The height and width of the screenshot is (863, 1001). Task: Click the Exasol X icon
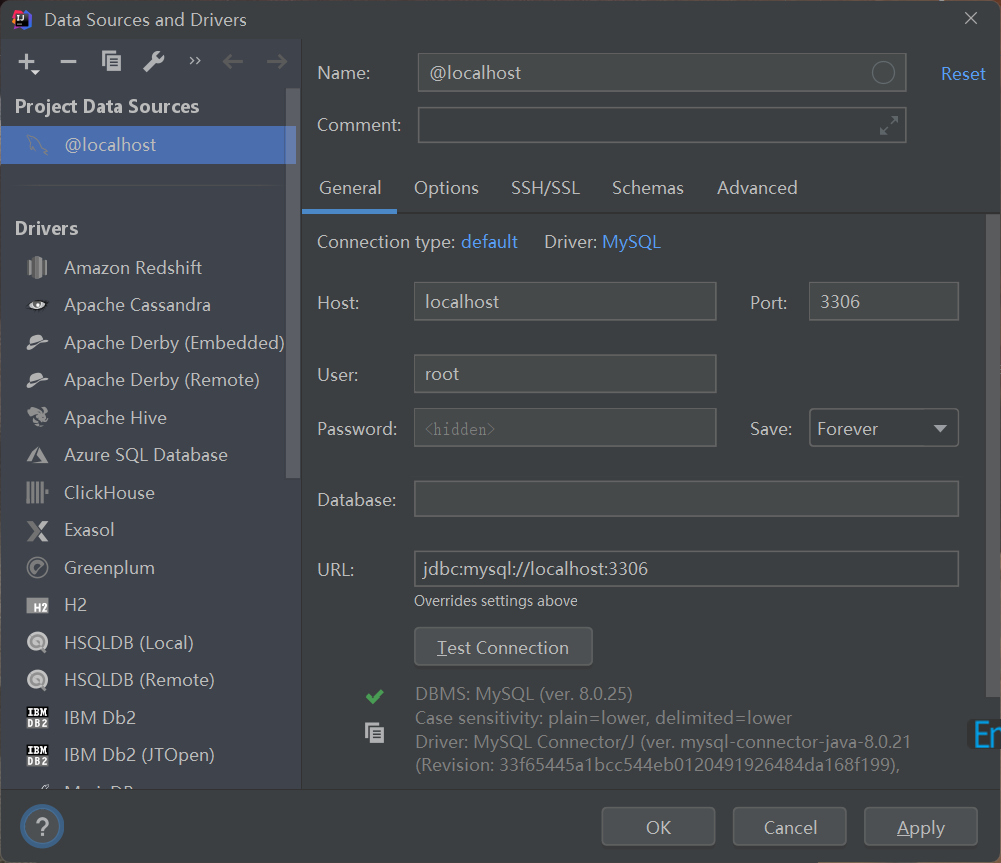[x=37, y=530]
